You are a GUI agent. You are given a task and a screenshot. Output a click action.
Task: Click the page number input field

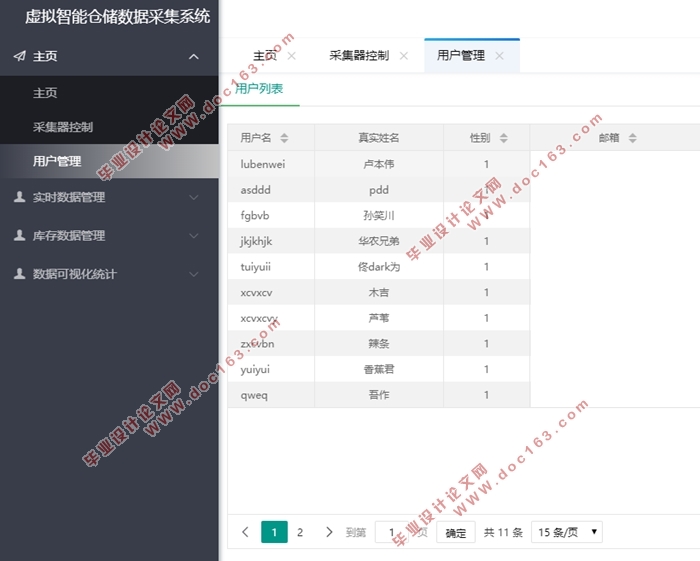click(392, 532)
